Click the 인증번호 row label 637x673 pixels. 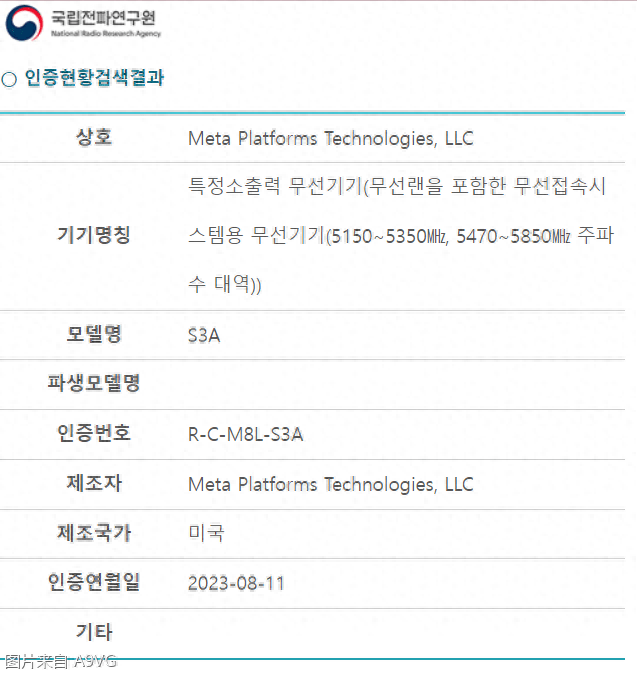pyautogui.click(x=94, y=433)
